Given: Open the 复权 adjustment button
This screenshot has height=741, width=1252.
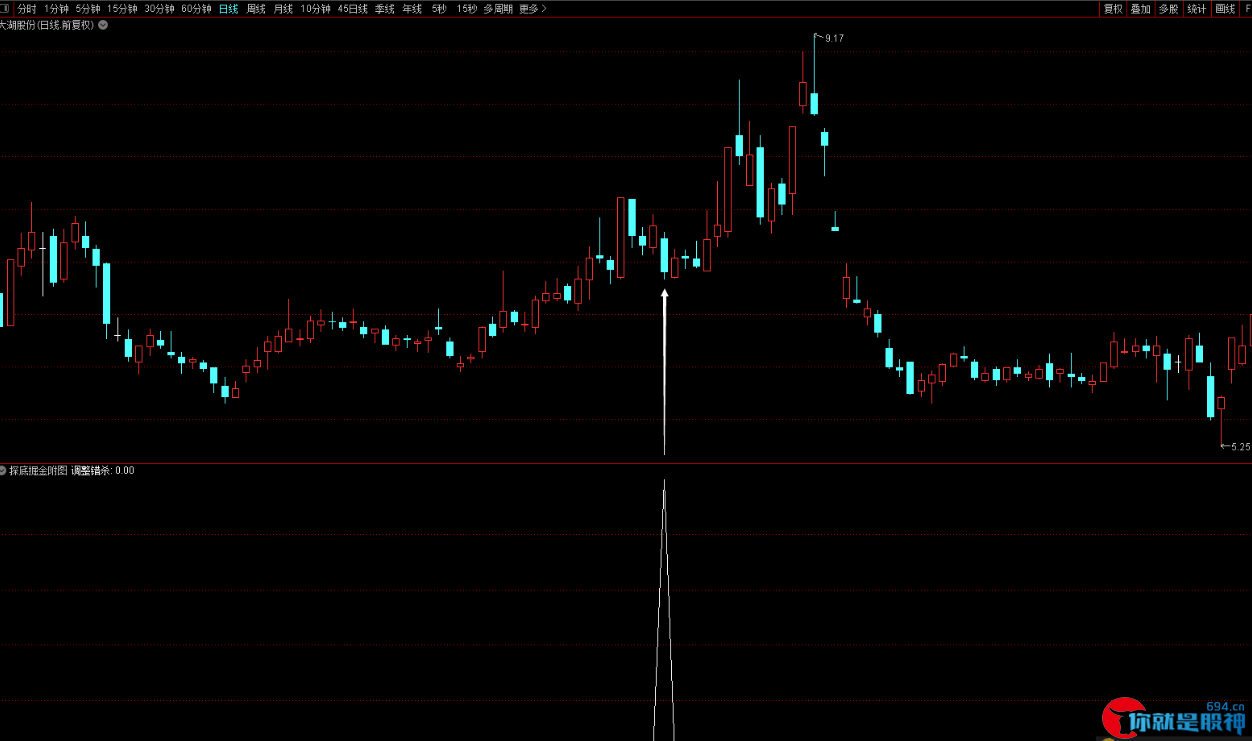Looking at the screenshot, I should point(1113,9).
